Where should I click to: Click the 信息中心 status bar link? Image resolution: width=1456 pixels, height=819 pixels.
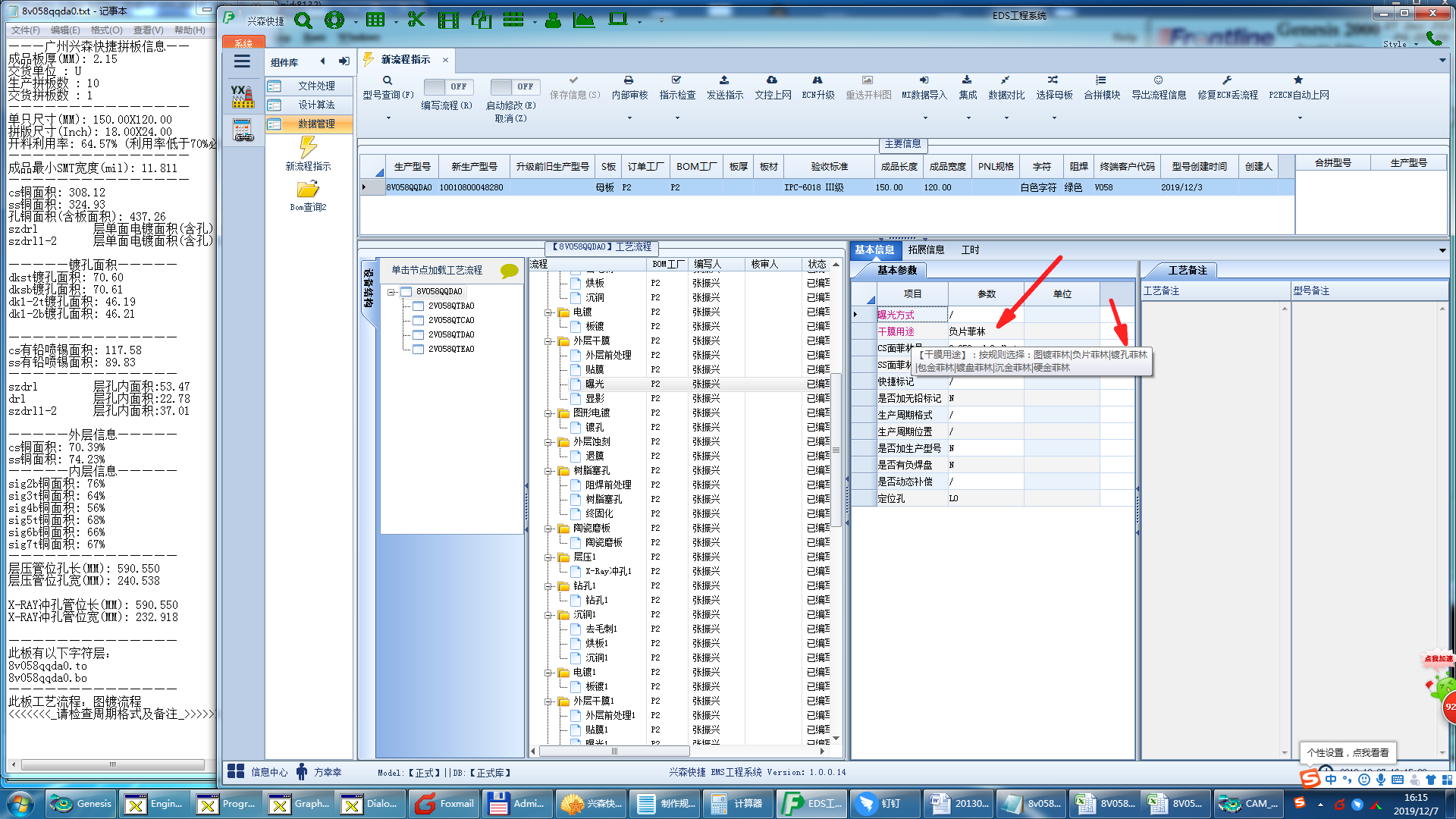pos(268,772)
